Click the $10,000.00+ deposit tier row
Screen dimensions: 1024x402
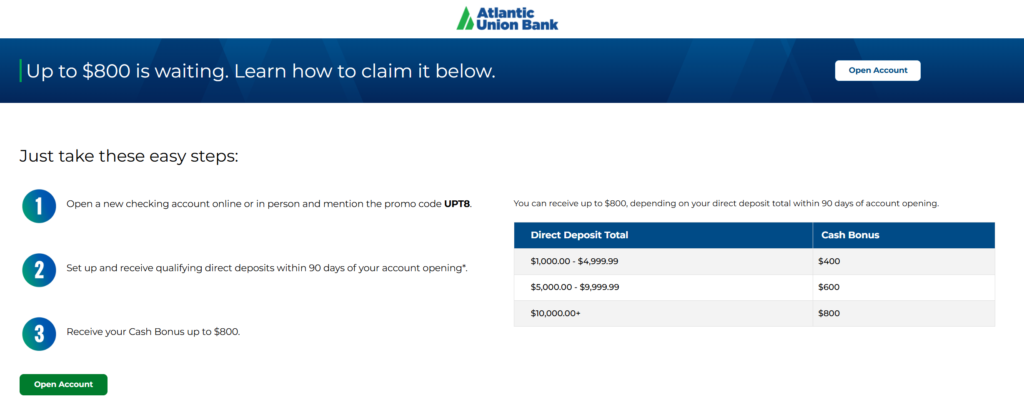point(754,313)
